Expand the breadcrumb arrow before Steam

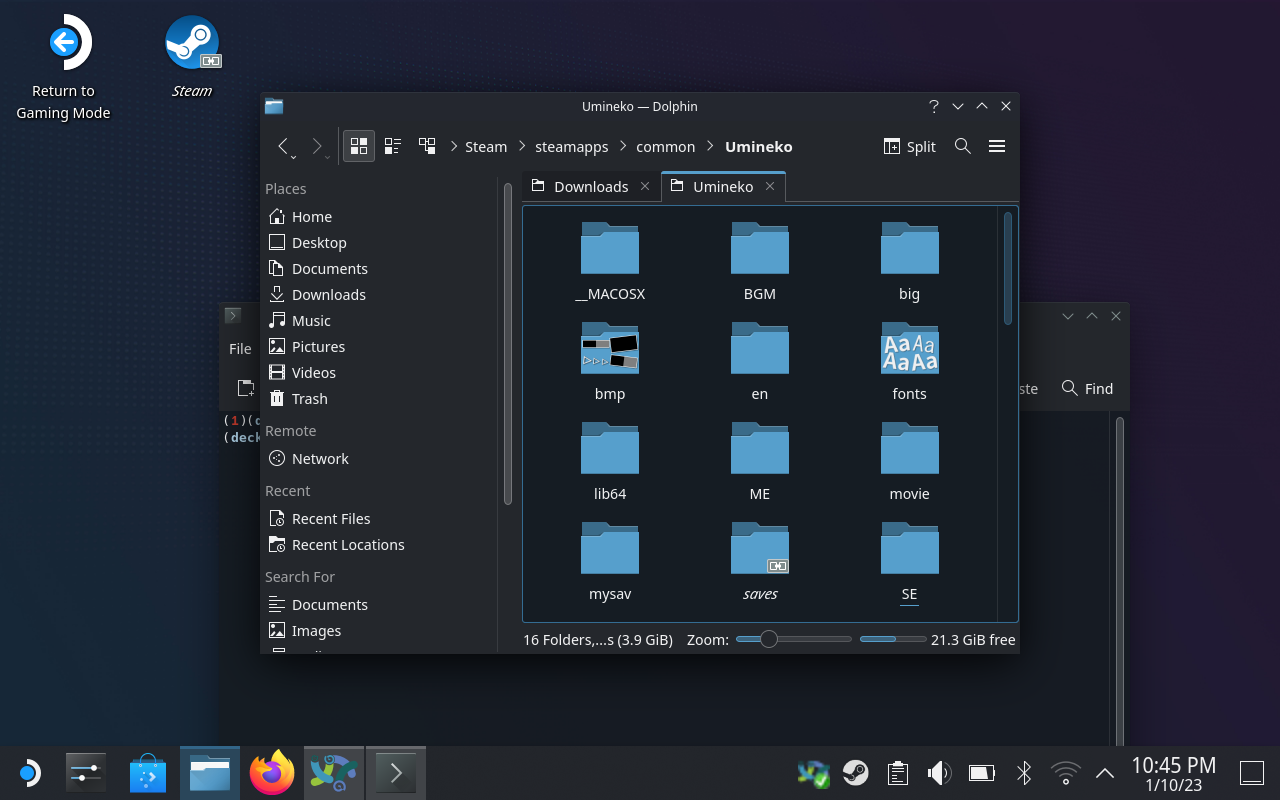[454, 146]
